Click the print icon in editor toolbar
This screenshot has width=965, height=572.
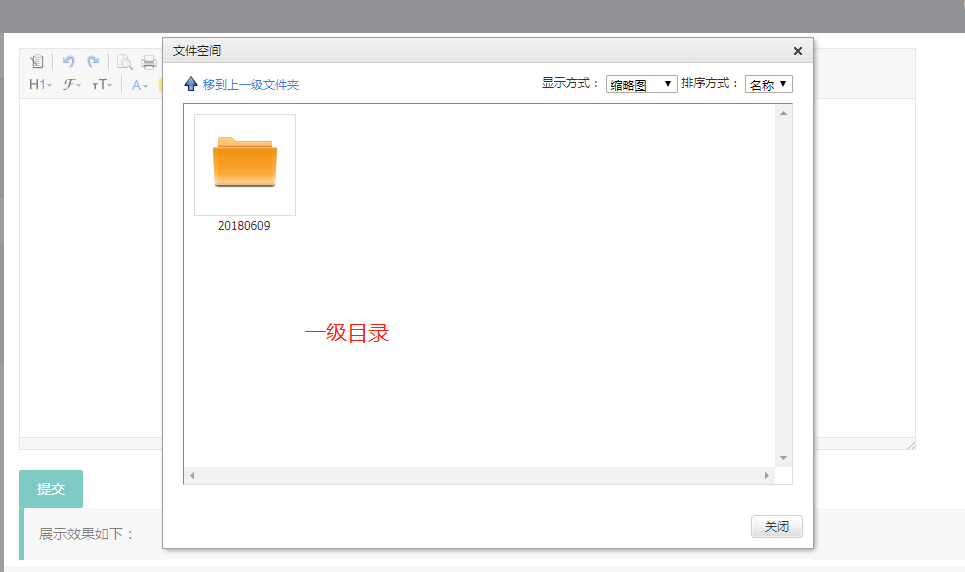pos(149,62)
